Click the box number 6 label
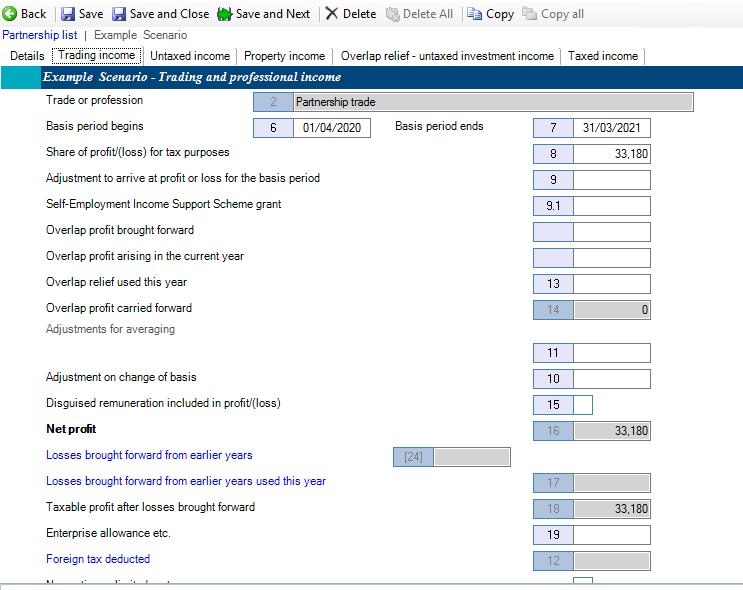The image size is (743, 590). point(273,128)
